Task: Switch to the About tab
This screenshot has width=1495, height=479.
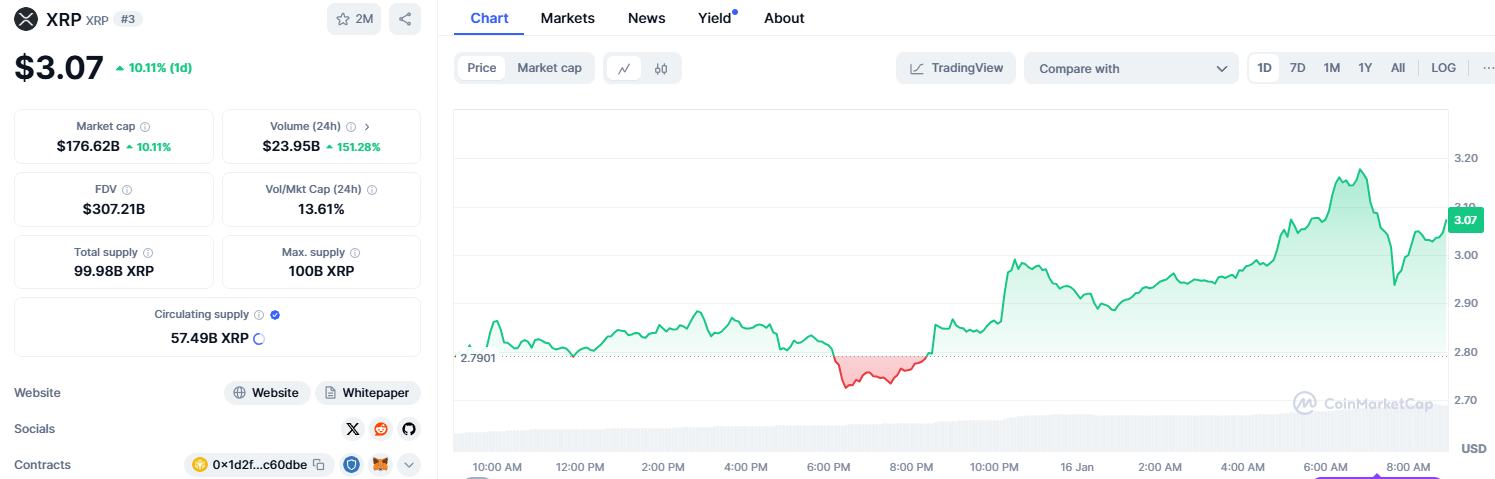Action: (x=784, y=18)
